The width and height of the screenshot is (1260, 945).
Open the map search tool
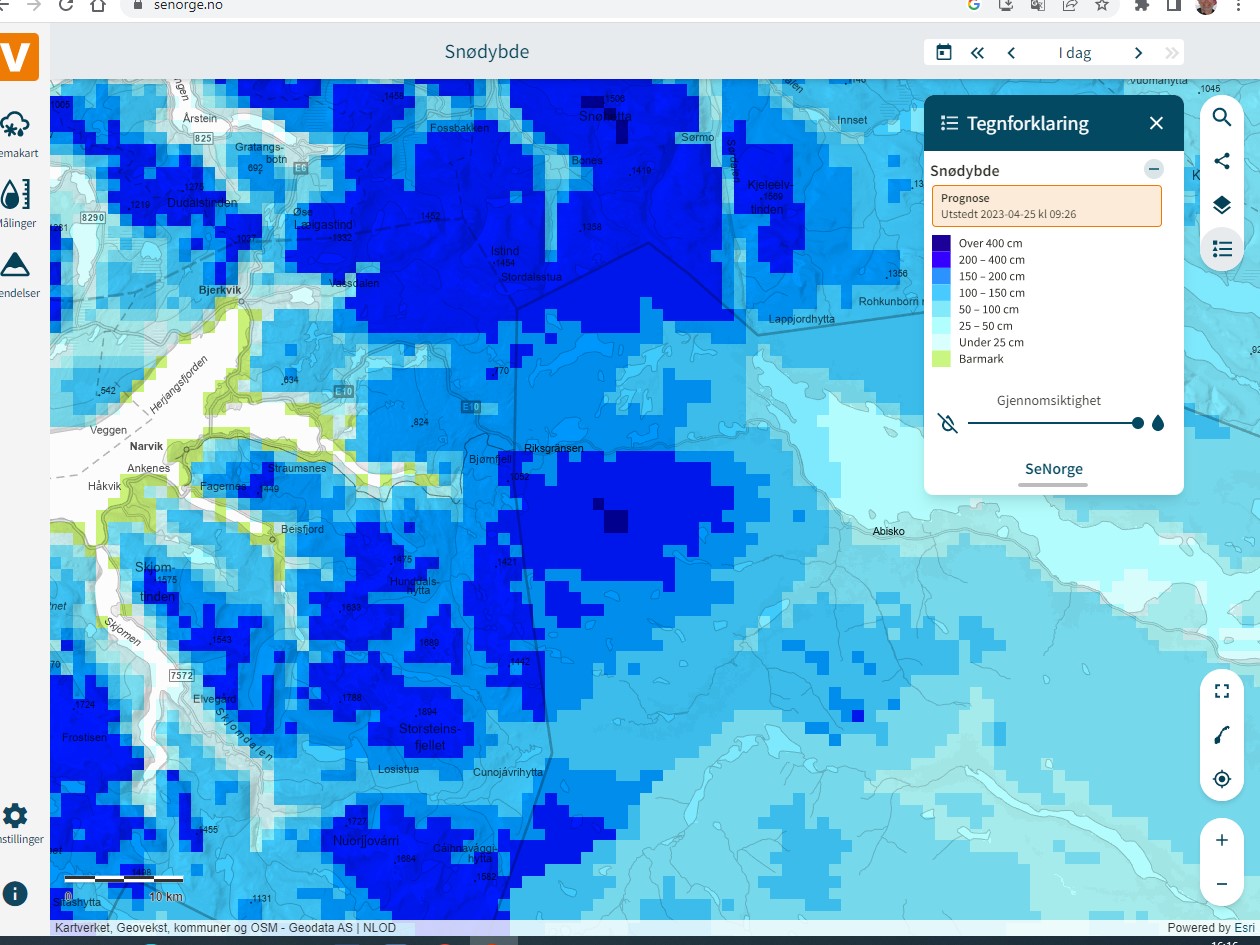1221,118
